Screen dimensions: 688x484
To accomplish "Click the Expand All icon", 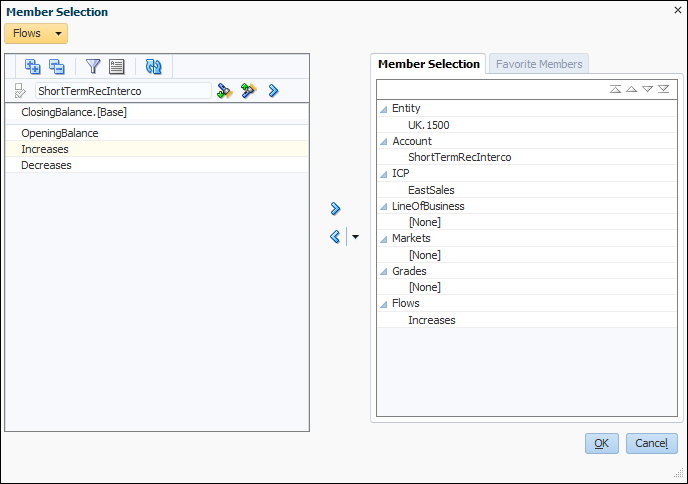I will (x=32, y=67).
